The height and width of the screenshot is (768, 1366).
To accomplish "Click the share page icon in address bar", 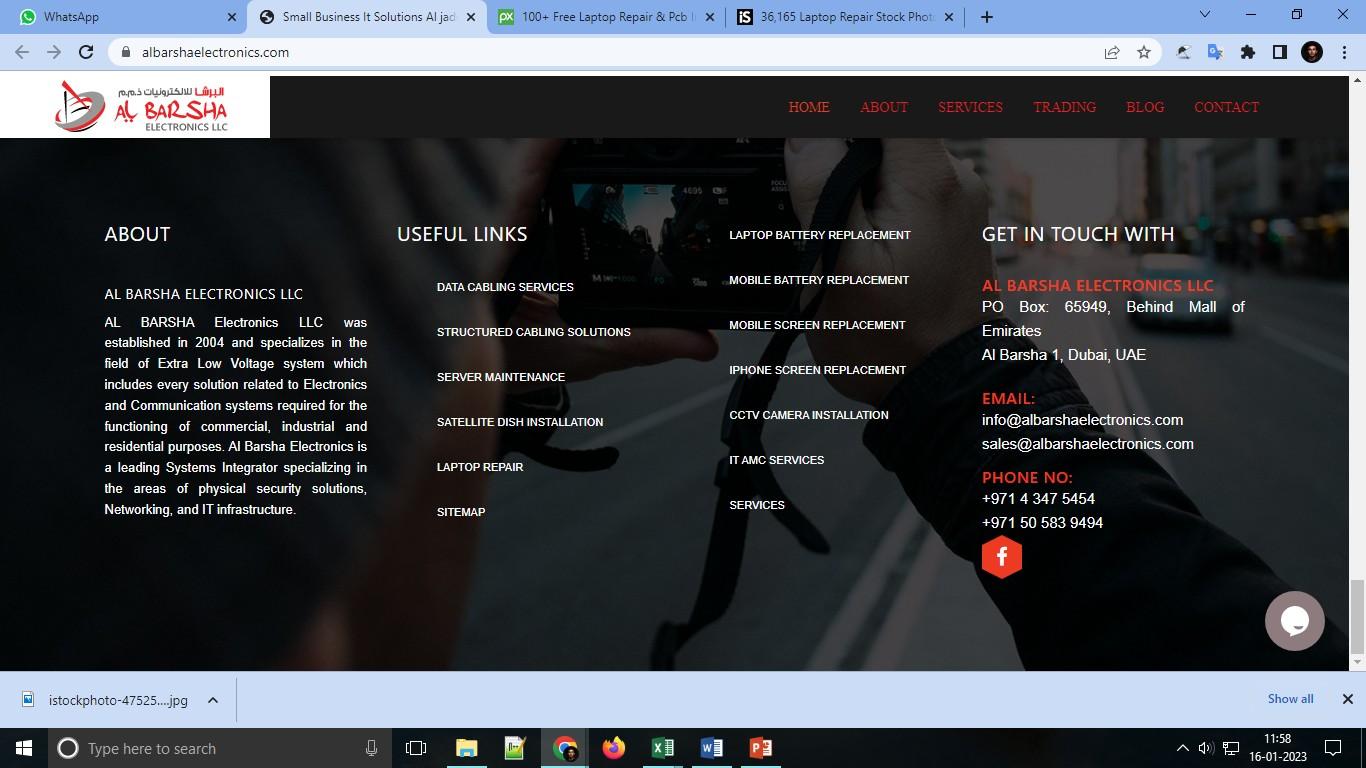I will [x=1112, y=52].
